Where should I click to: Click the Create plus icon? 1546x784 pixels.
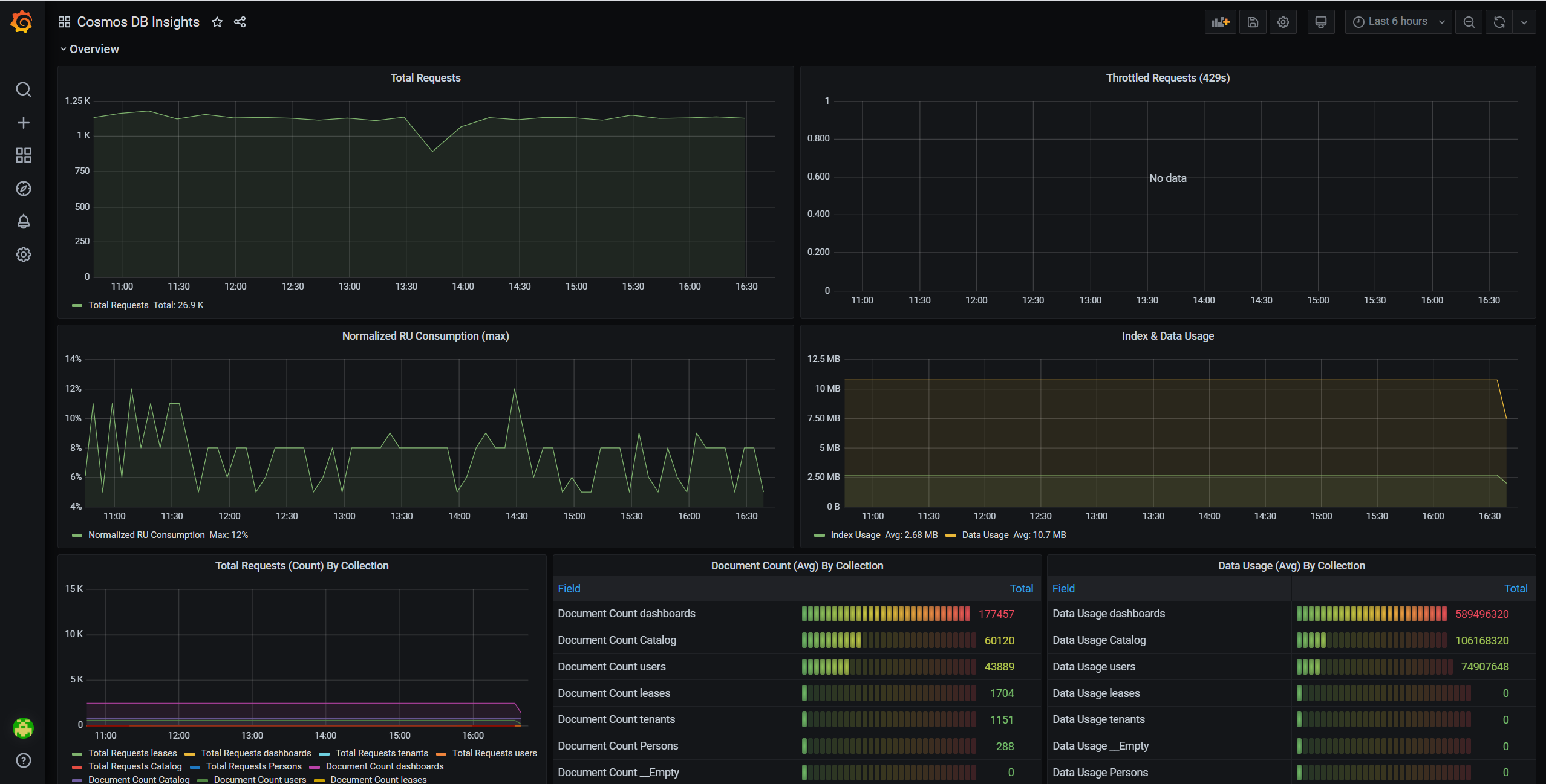coord(23,123)
